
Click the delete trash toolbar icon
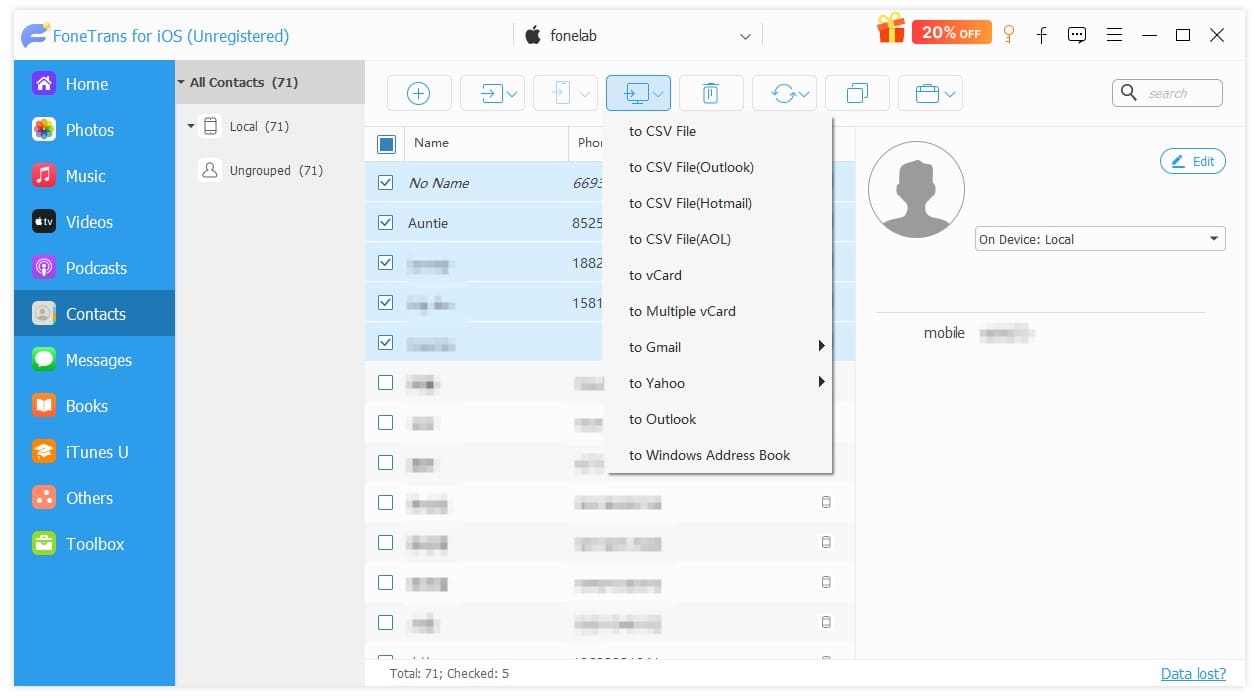[x=711, y=93]
